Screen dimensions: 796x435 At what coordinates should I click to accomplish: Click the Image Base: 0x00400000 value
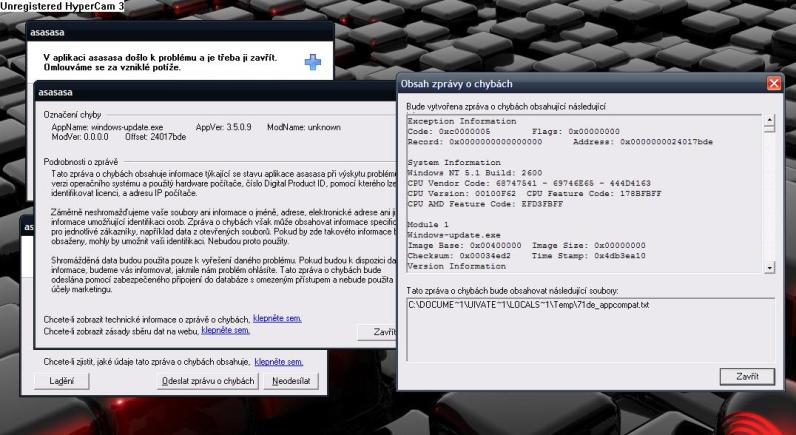464,245
